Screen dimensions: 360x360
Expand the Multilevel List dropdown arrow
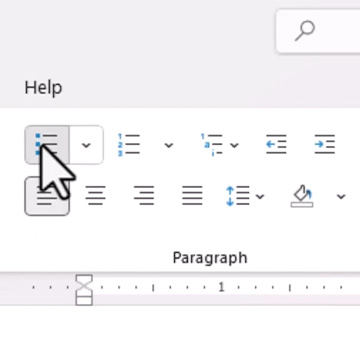click(x=235, y=145)
